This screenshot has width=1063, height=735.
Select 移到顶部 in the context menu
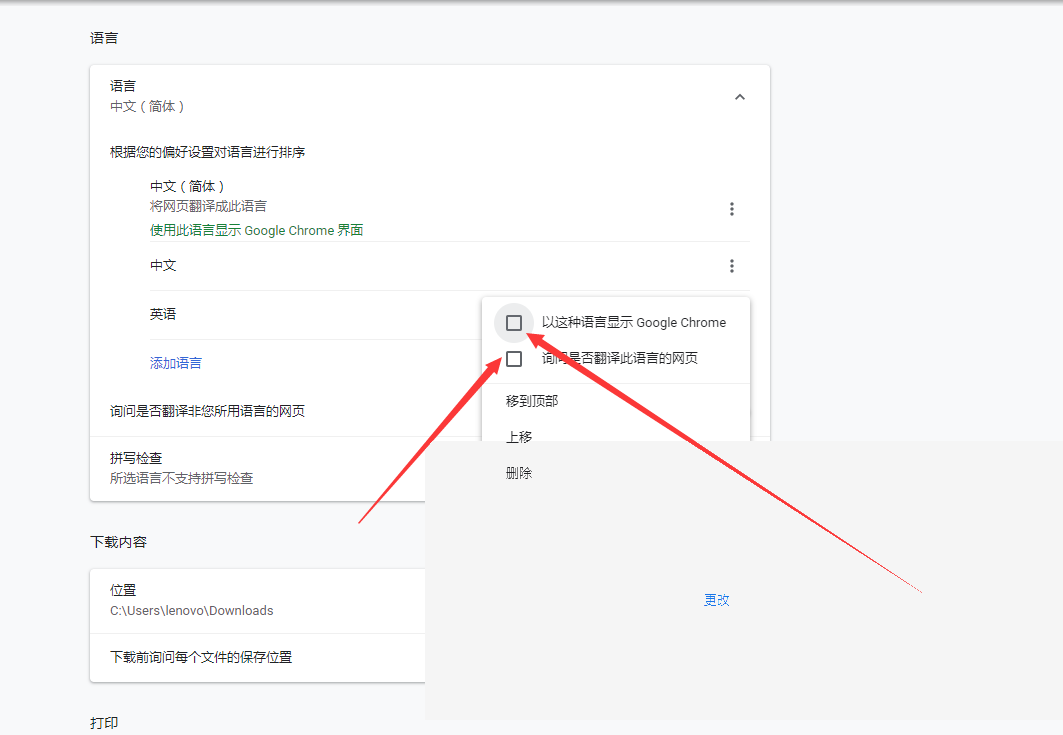pyautogui.click(x=532, y=401)
